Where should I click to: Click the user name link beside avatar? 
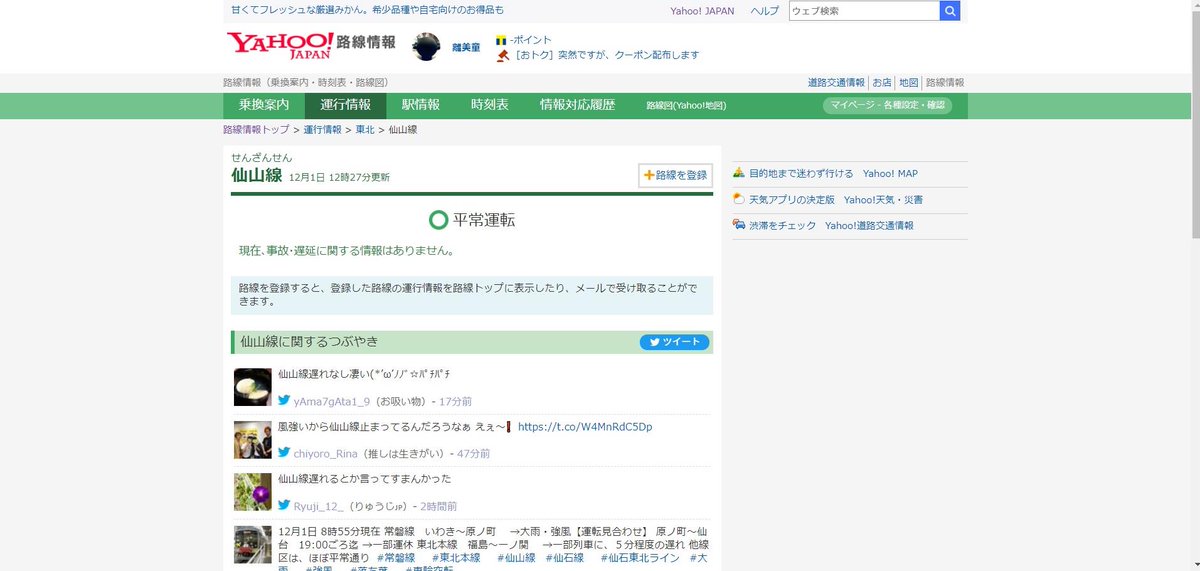[466, 47]
